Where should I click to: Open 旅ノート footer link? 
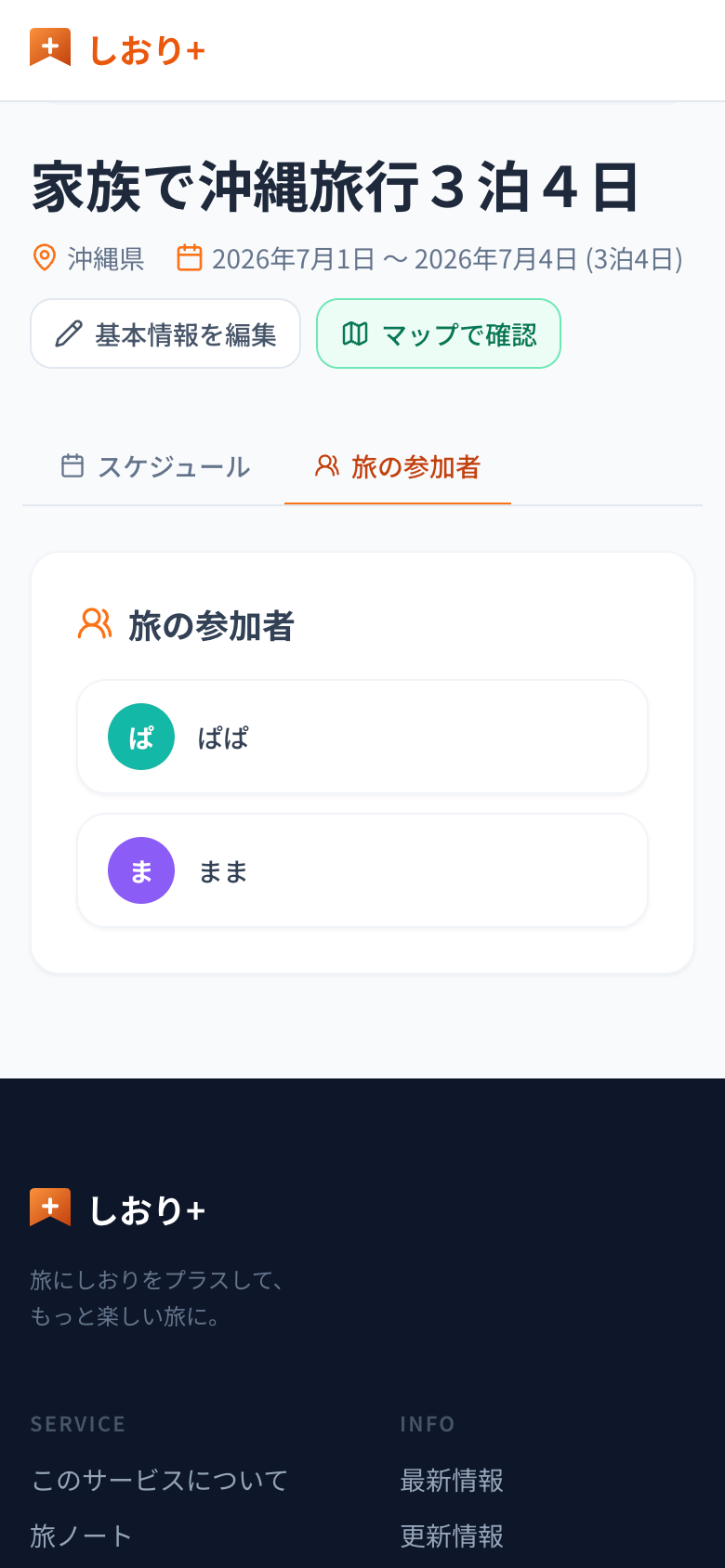[81, 1535]
